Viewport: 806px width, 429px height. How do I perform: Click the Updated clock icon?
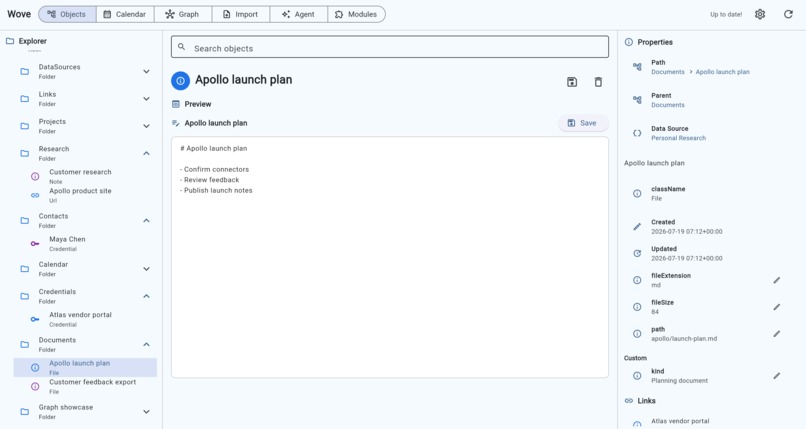tap(637, 253)
